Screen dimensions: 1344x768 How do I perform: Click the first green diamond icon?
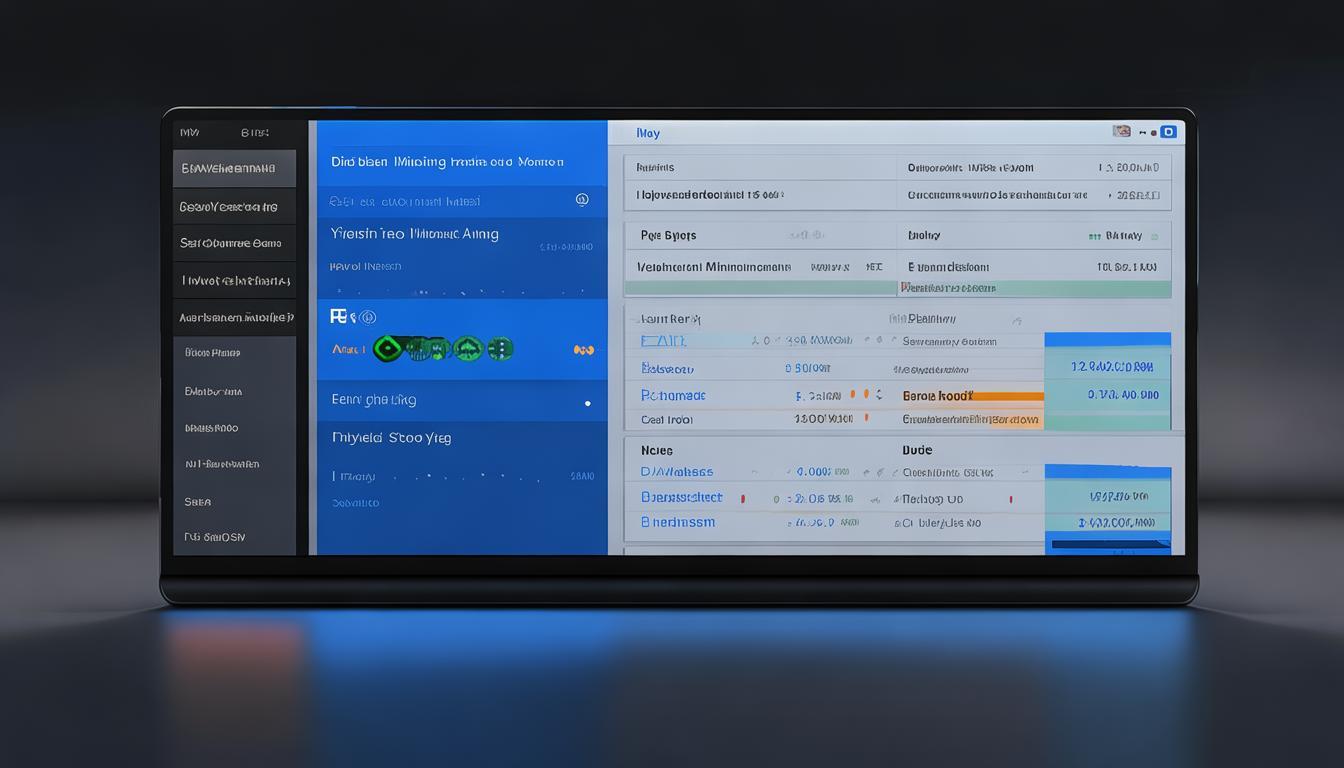(x=388, y=349)
